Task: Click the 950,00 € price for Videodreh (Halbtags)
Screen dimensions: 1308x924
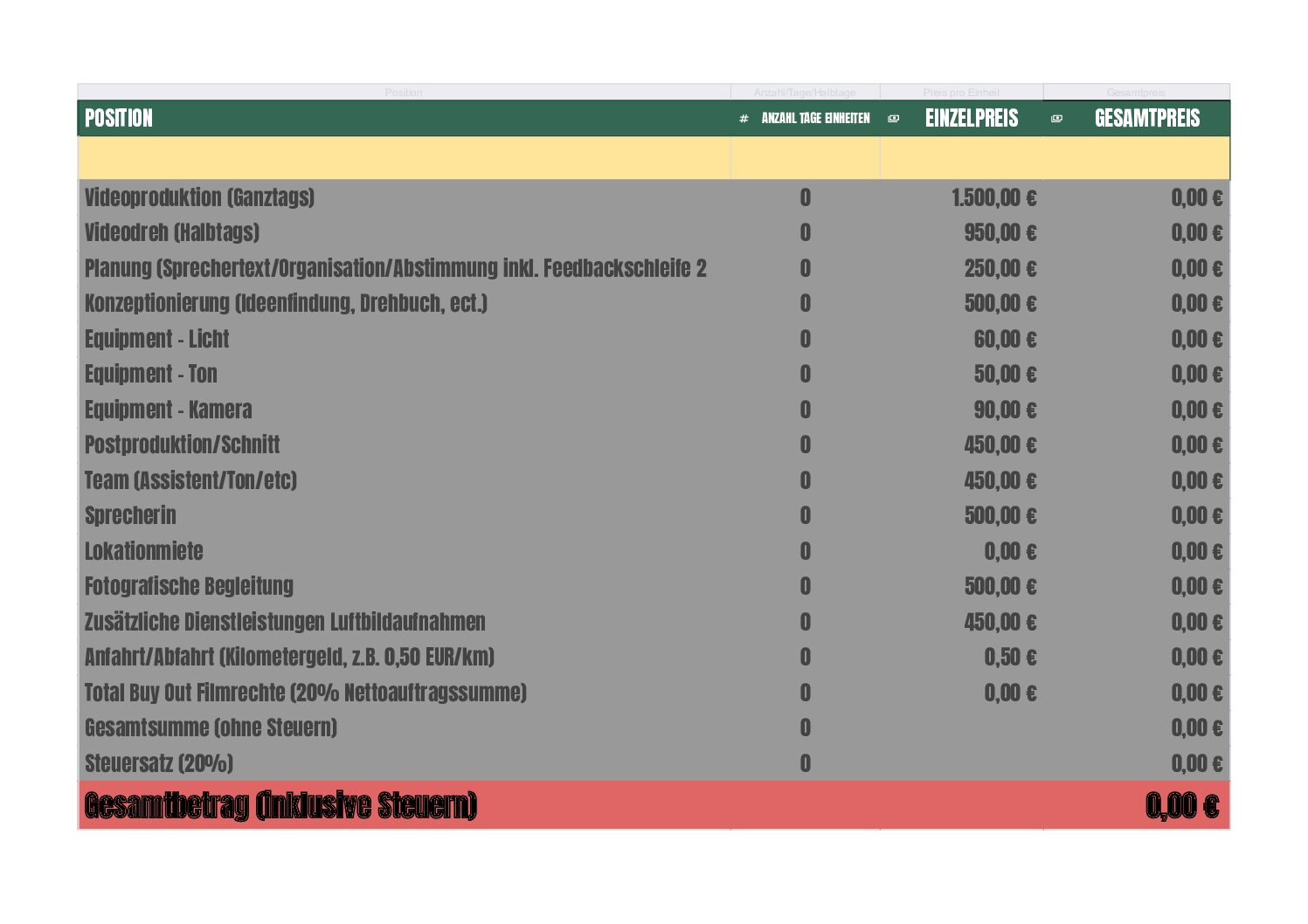Action: click(x=1000, y=233)
